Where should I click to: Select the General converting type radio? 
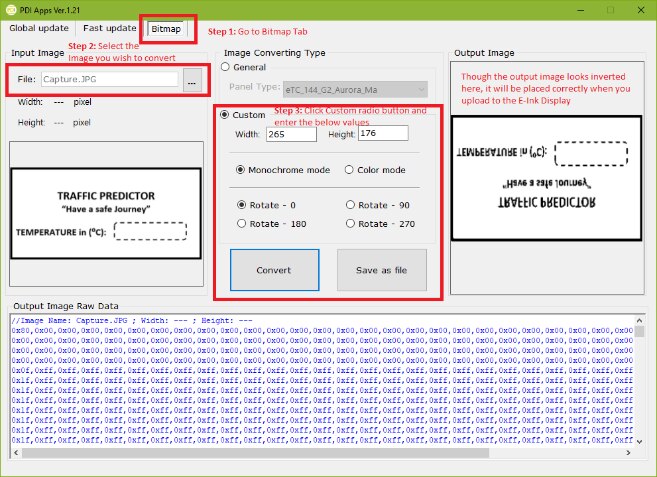pyautogui.click(x=225, y=67)
